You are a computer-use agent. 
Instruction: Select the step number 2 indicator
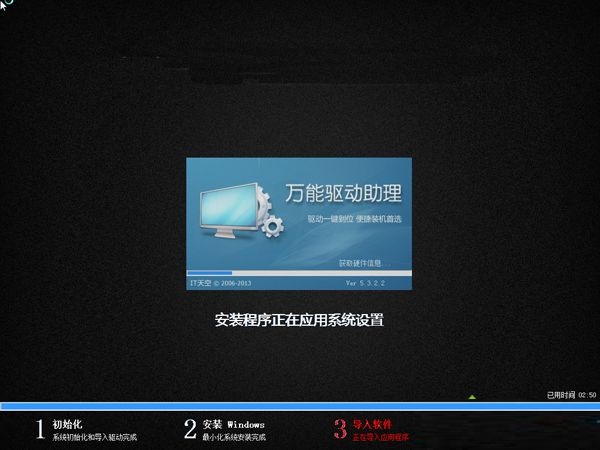[190, 430]
